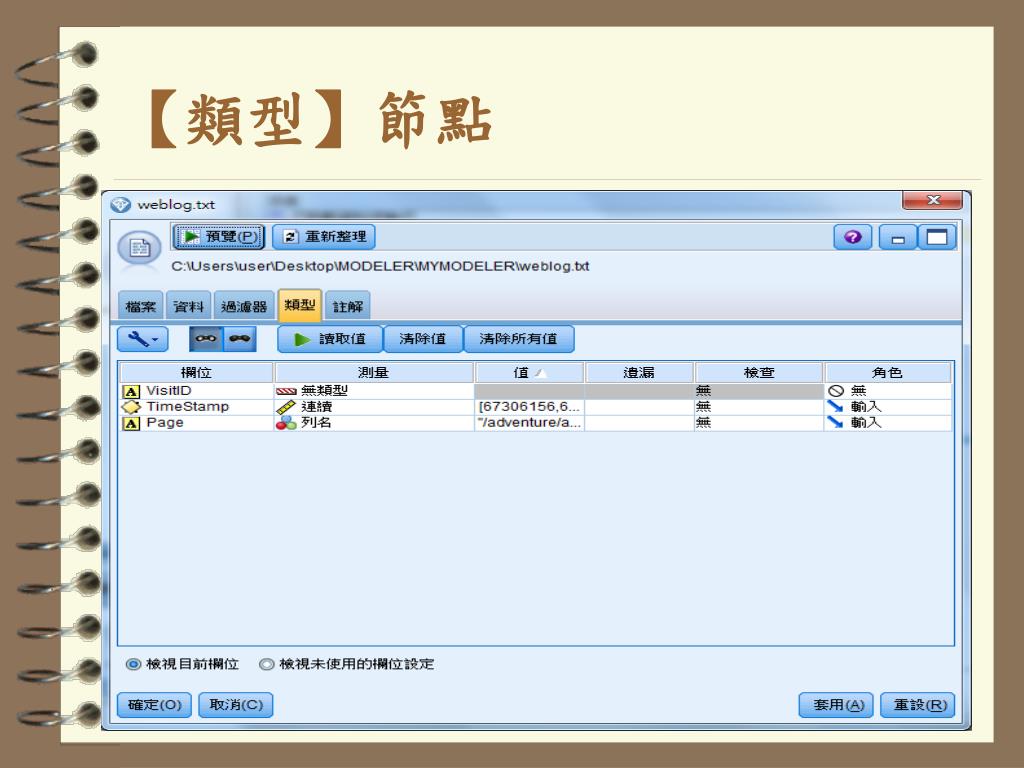Click the 重設(R) button
Viewport: 1024px width, 768px height.
(920, 705)
